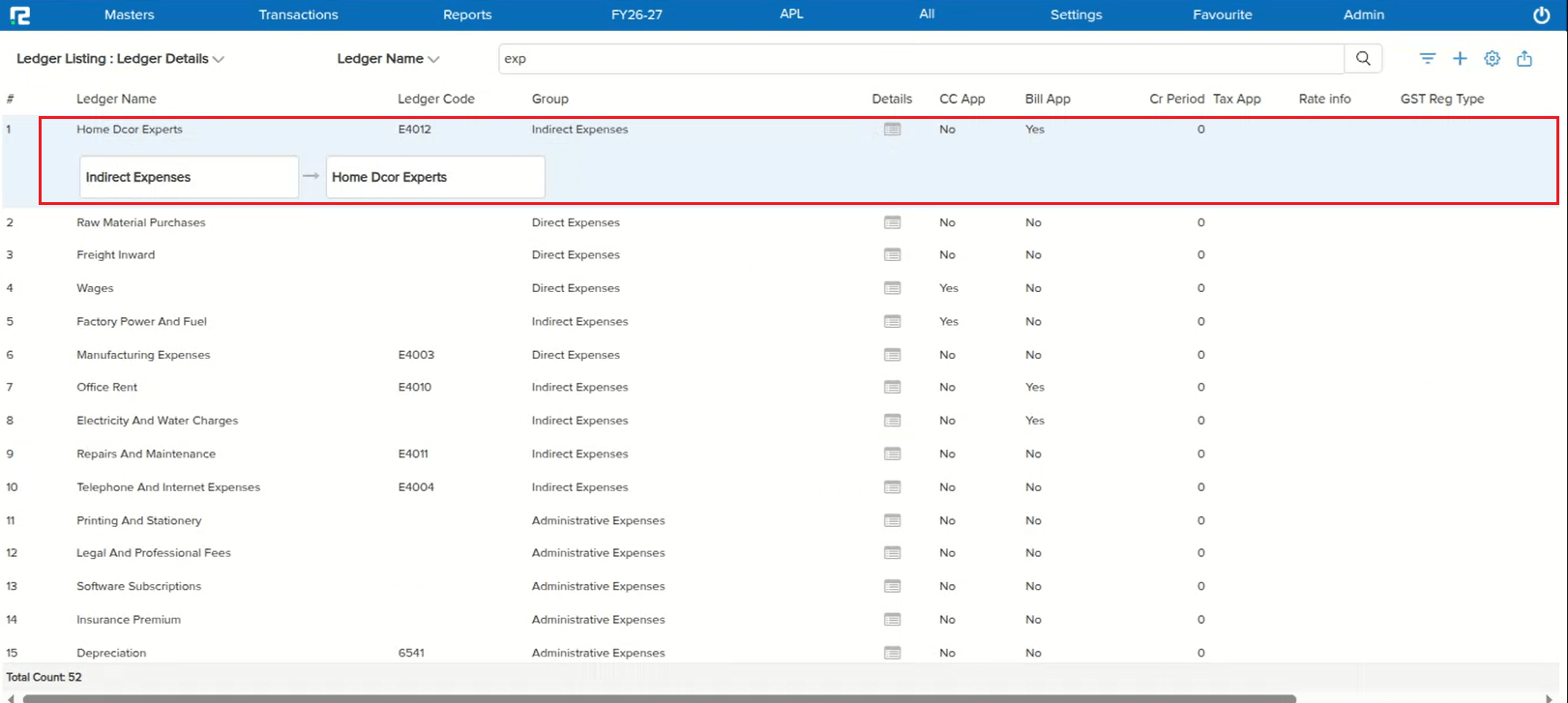Open the Masters menu
The width and height of the screenshot is (1568, 703).
pyautogui.click(x=129, y=15)
